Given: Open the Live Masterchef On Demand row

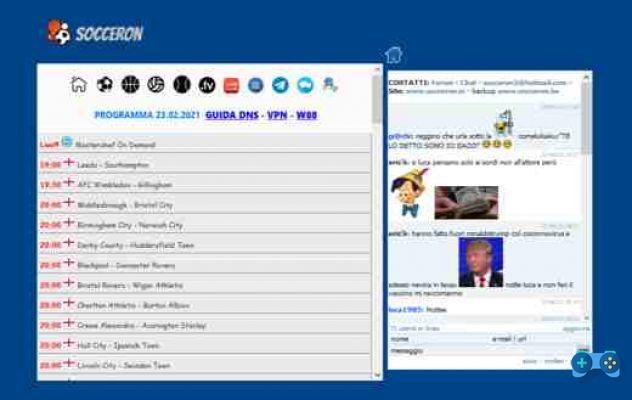Looking at the screenshot, I should pyautogui.click(x=204, y=143).
